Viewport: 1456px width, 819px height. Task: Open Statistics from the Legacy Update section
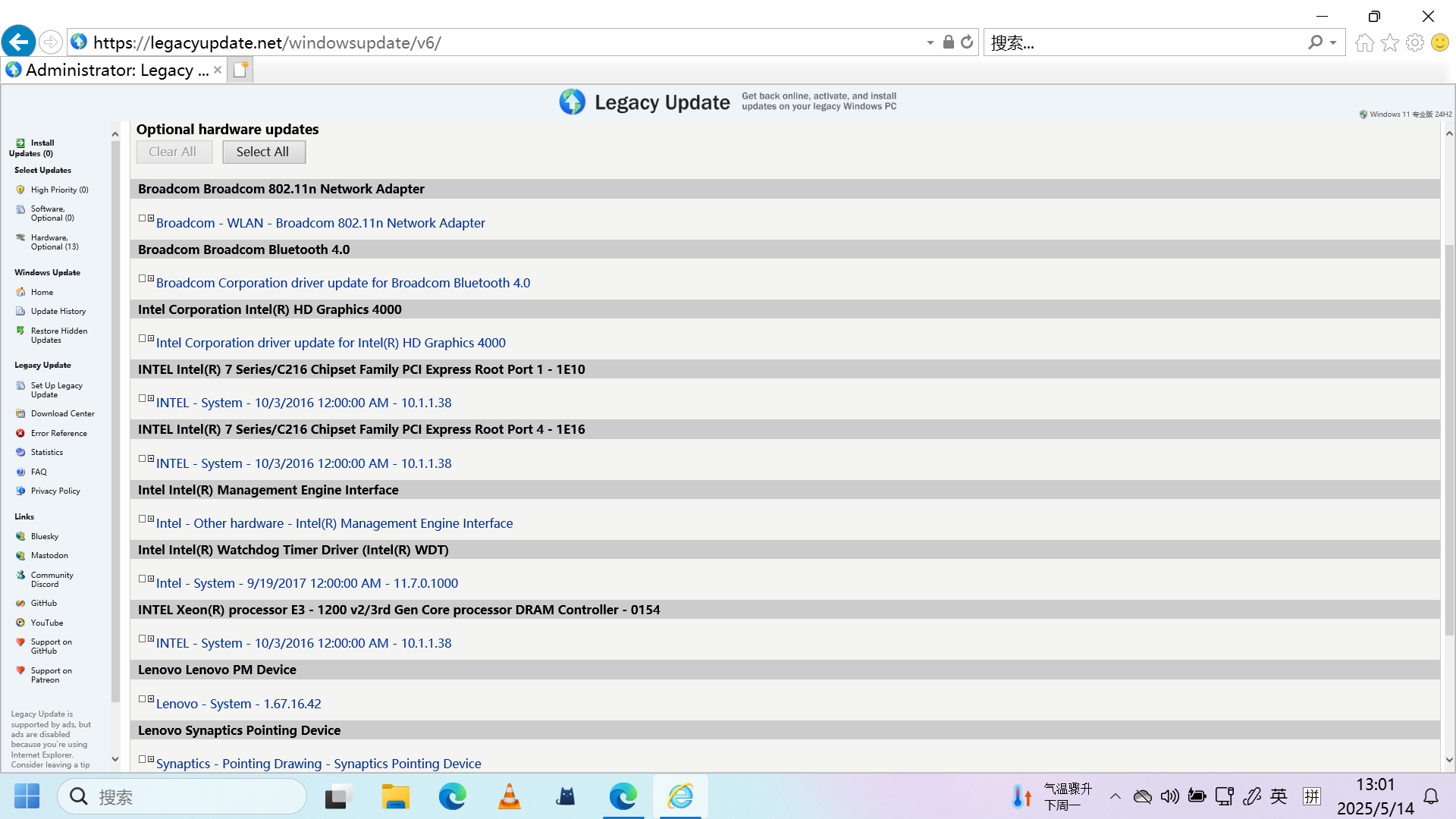pos(46,452)
